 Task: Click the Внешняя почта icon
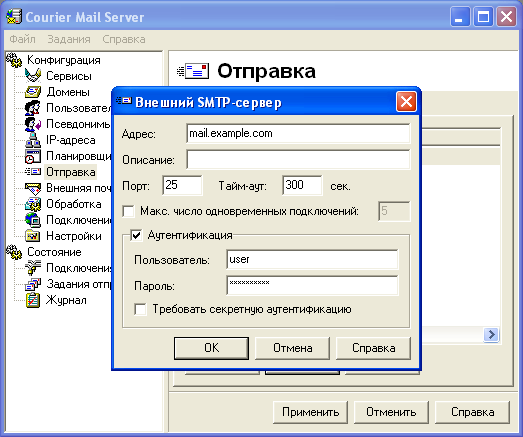point(33,188)
